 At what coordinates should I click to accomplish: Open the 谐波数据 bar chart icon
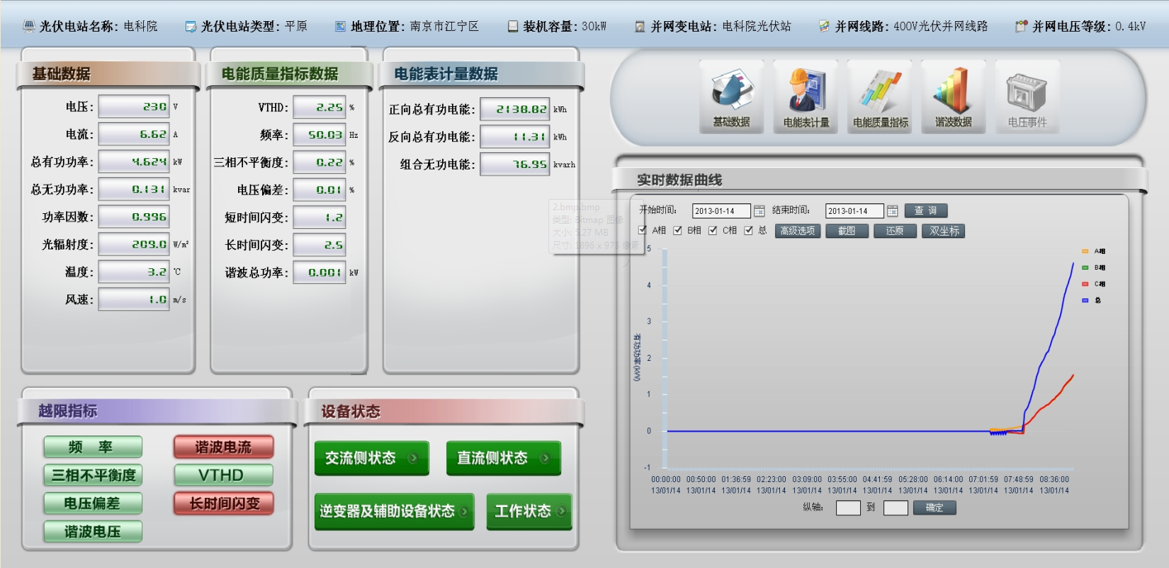tap(953, 95)
